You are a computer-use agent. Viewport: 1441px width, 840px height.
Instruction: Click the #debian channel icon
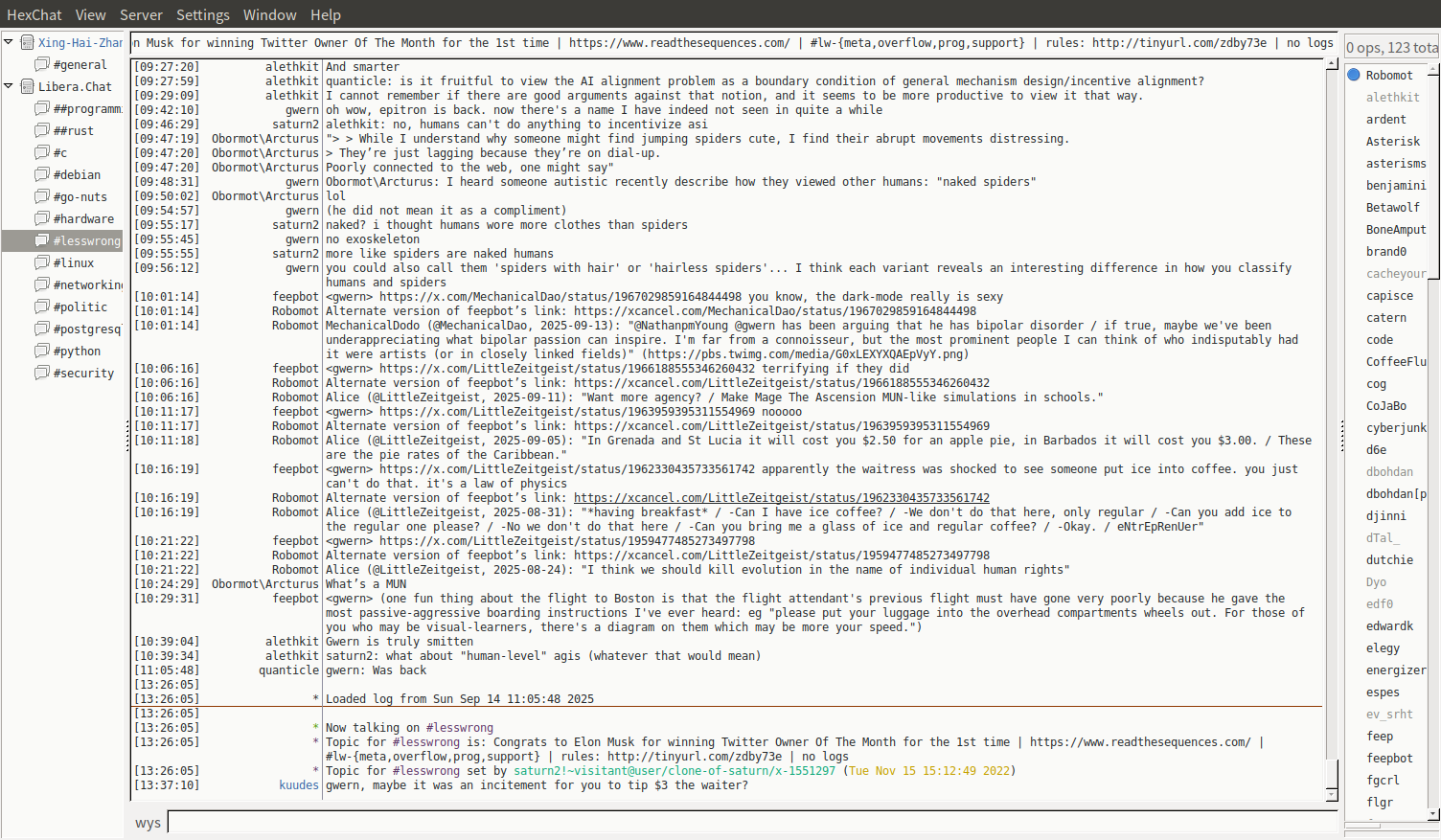click(42, 174)
